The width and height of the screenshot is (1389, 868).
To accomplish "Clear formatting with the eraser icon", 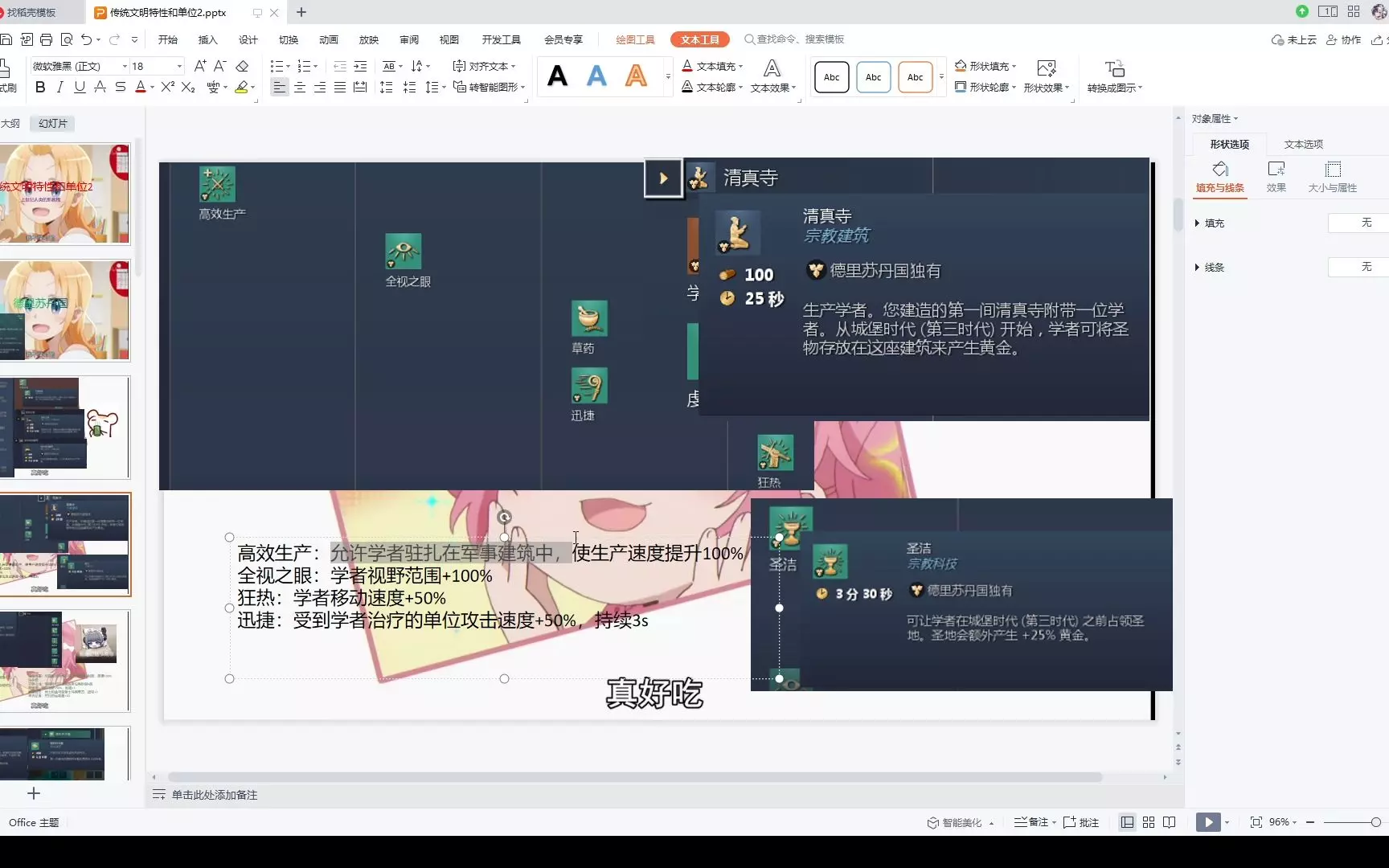I will 242,66.
